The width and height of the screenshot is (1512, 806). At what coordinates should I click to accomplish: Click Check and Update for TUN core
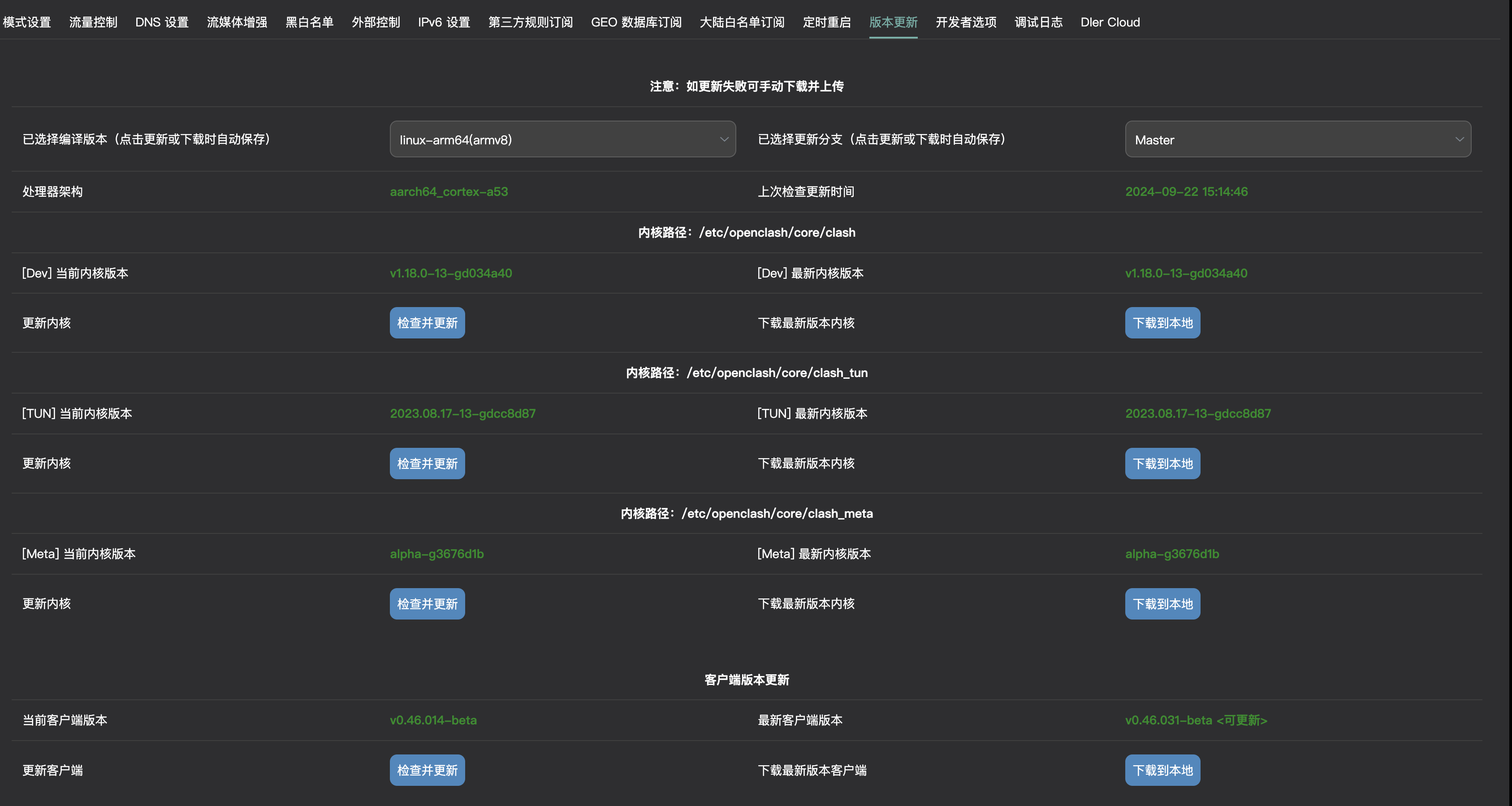click(x=427, y=464)
